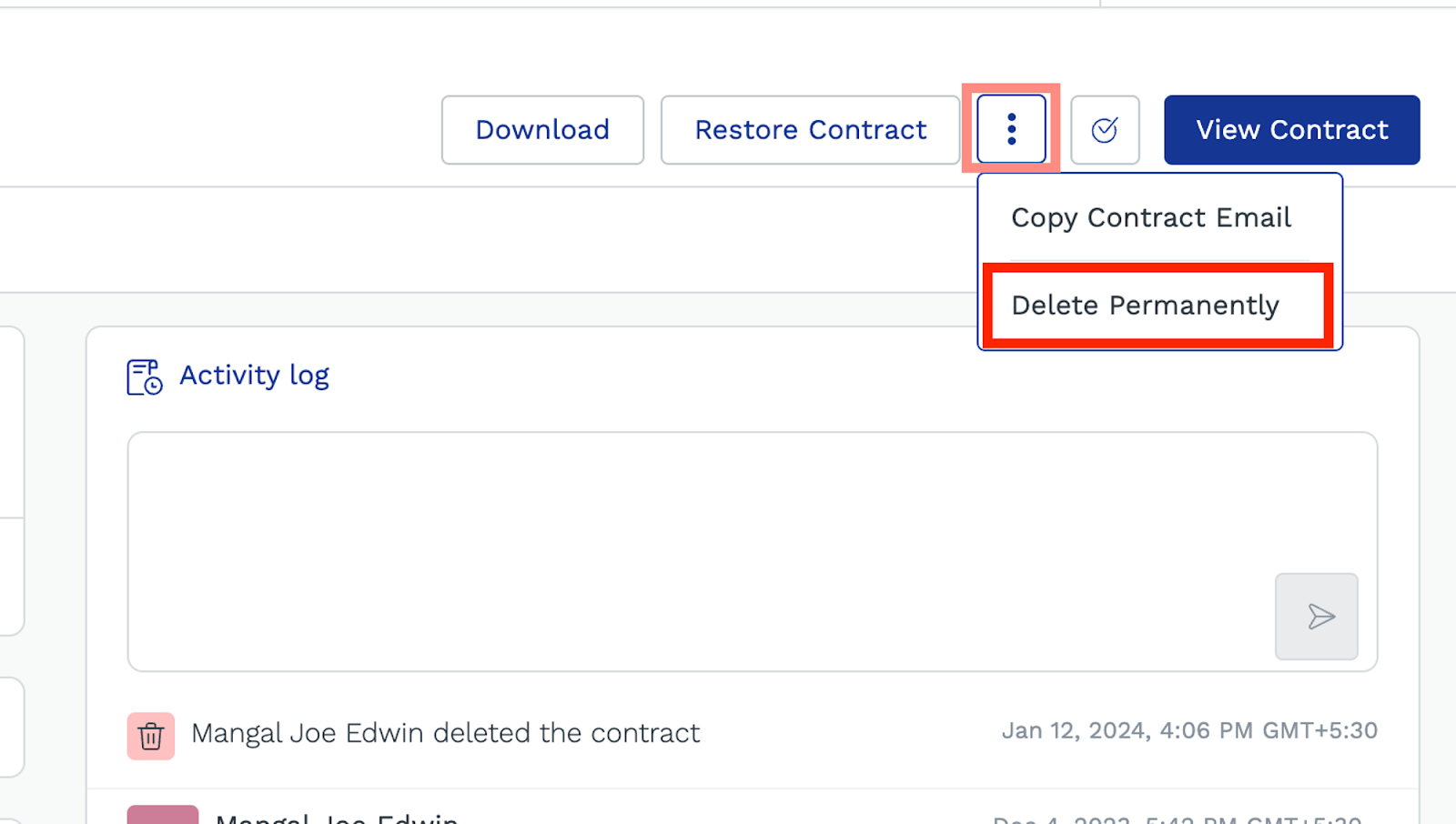Open the three-dot more options menu
This screenshot has width=1456, height=824.
pos(1011,129)
